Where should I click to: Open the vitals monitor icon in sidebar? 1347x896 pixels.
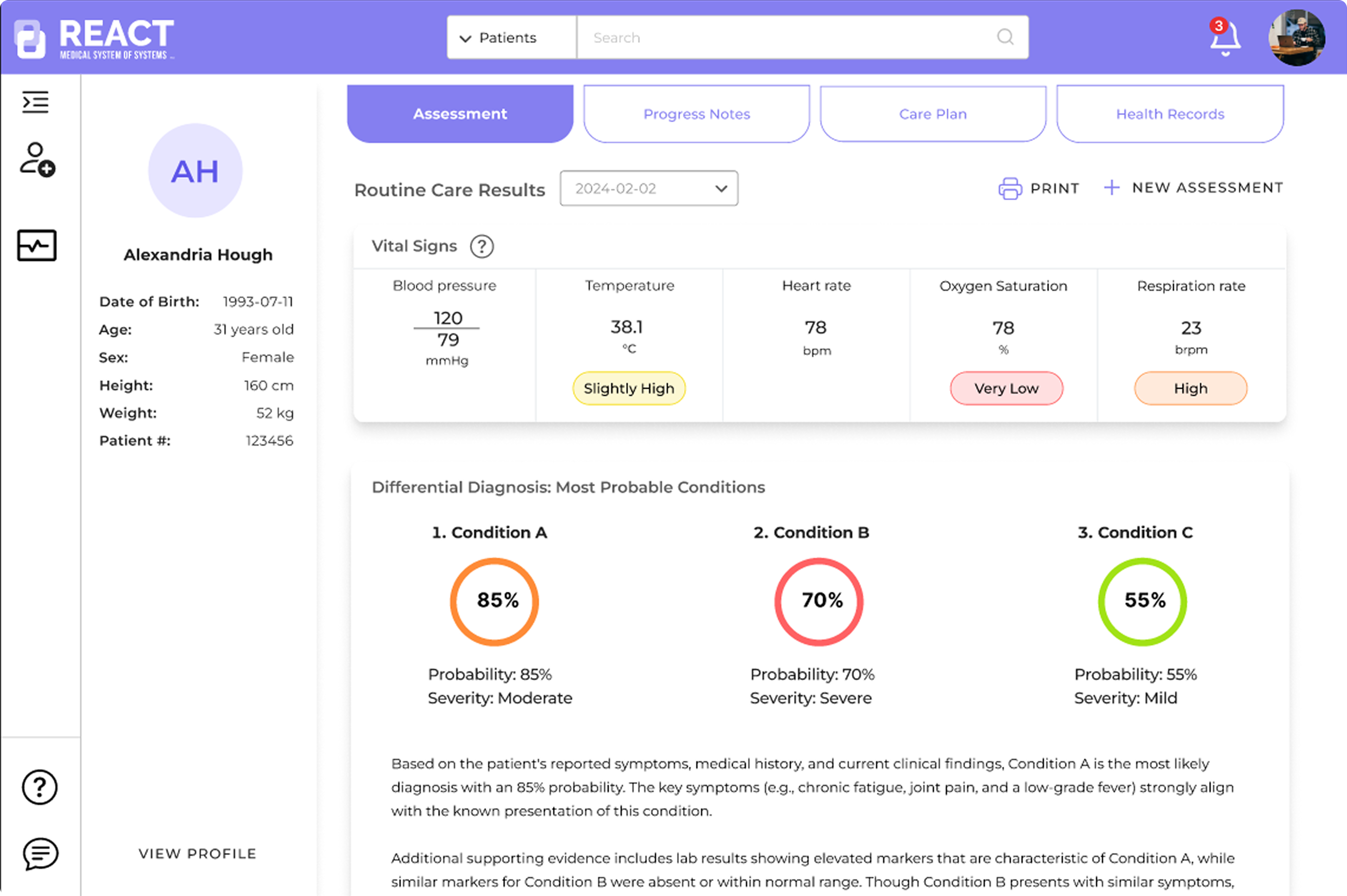tap(37, 246)
